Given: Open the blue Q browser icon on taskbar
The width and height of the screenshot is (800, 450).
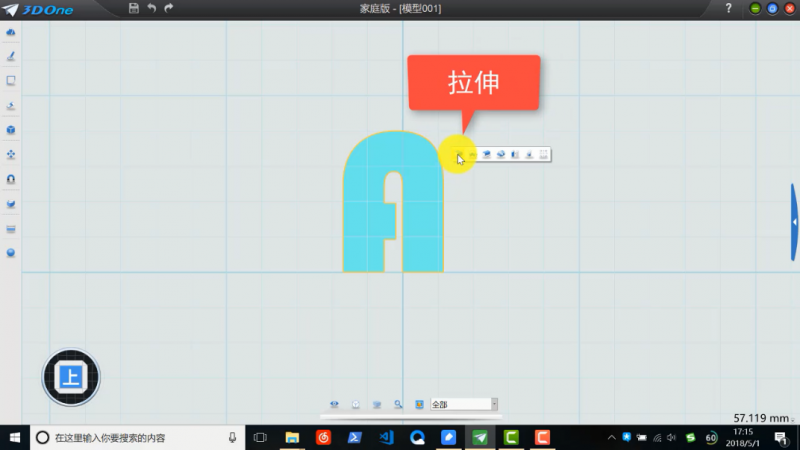Looking at the screenshot, I should pos(417,438).
